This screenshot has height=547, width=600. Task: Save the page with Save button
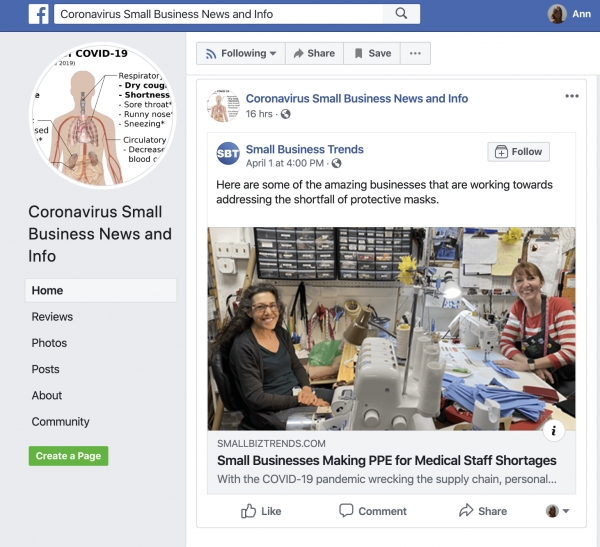tap(372, 53)
